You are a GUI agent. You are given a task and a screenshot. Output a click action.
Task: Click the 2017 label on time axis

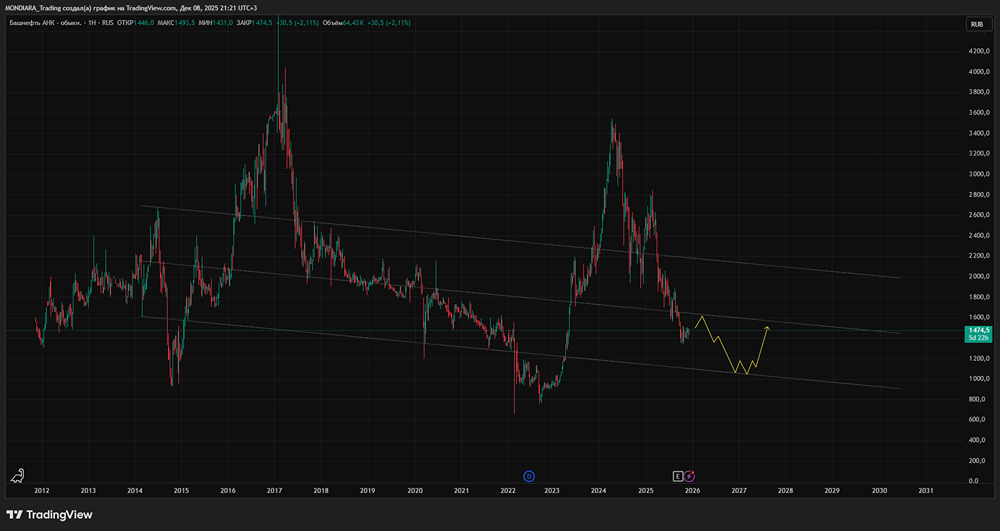point(274,491)
